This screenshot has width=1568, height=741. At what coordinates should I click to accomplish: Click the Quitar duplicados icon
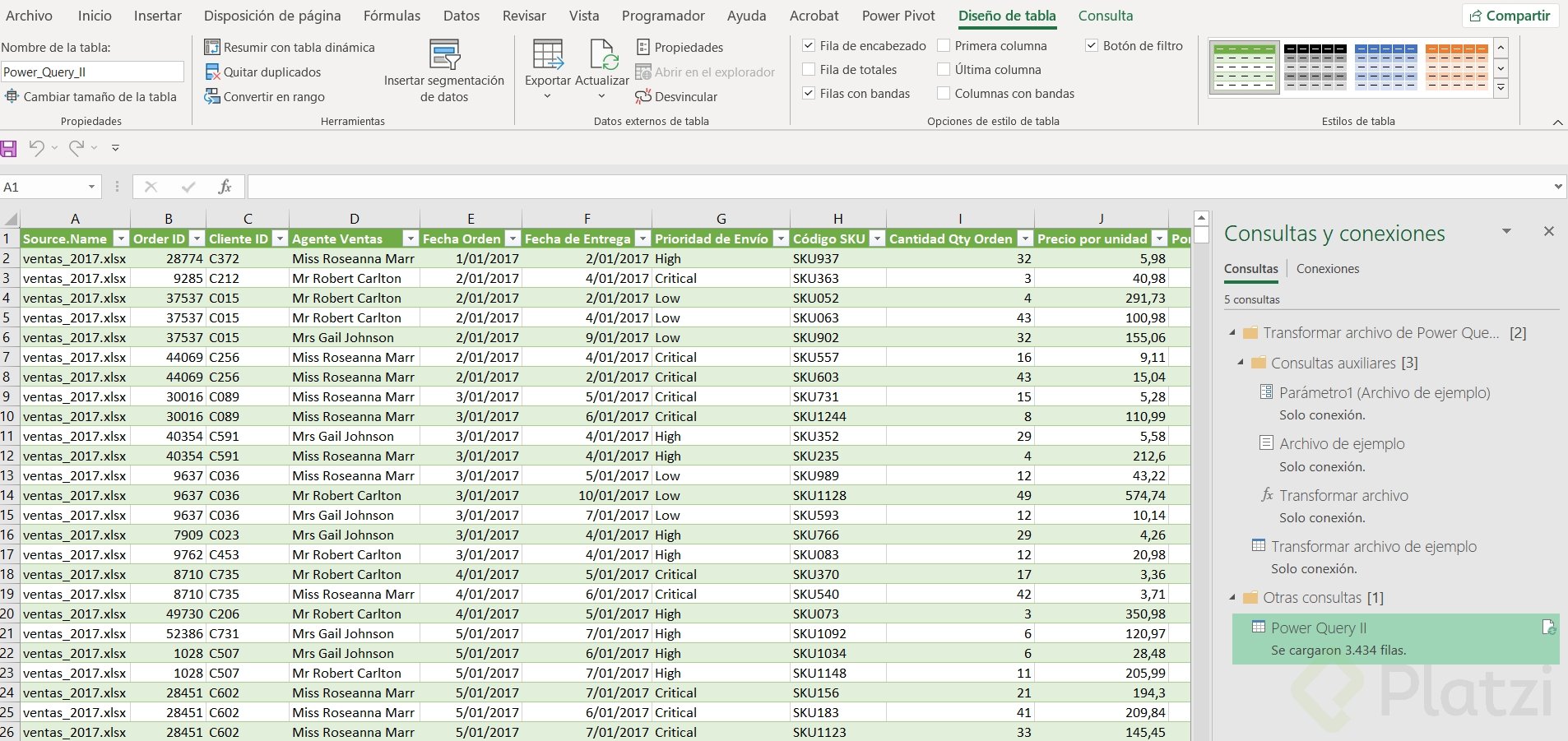pyautogui.click(x=212, y=72)
